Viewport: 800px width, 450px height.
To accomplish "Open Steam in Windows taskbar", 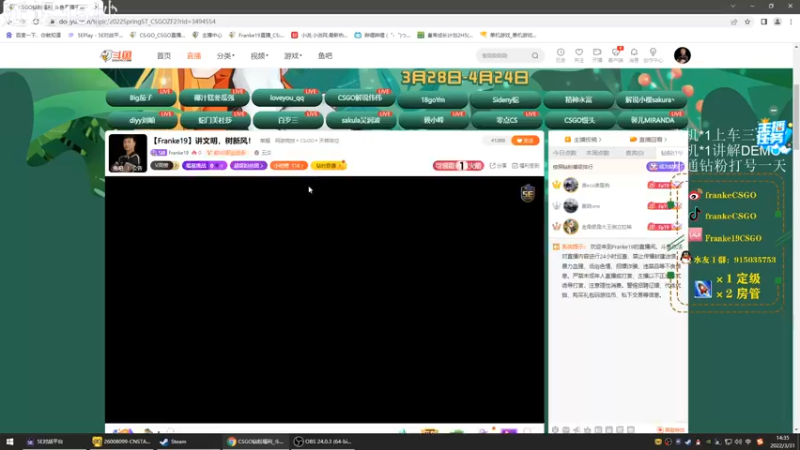I will [173, 442].
